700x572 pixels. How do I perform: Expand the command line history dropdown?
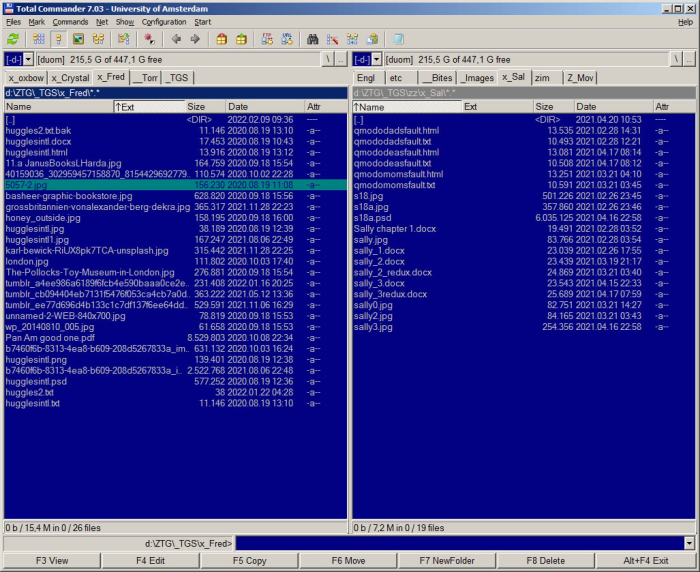[689, 543]
